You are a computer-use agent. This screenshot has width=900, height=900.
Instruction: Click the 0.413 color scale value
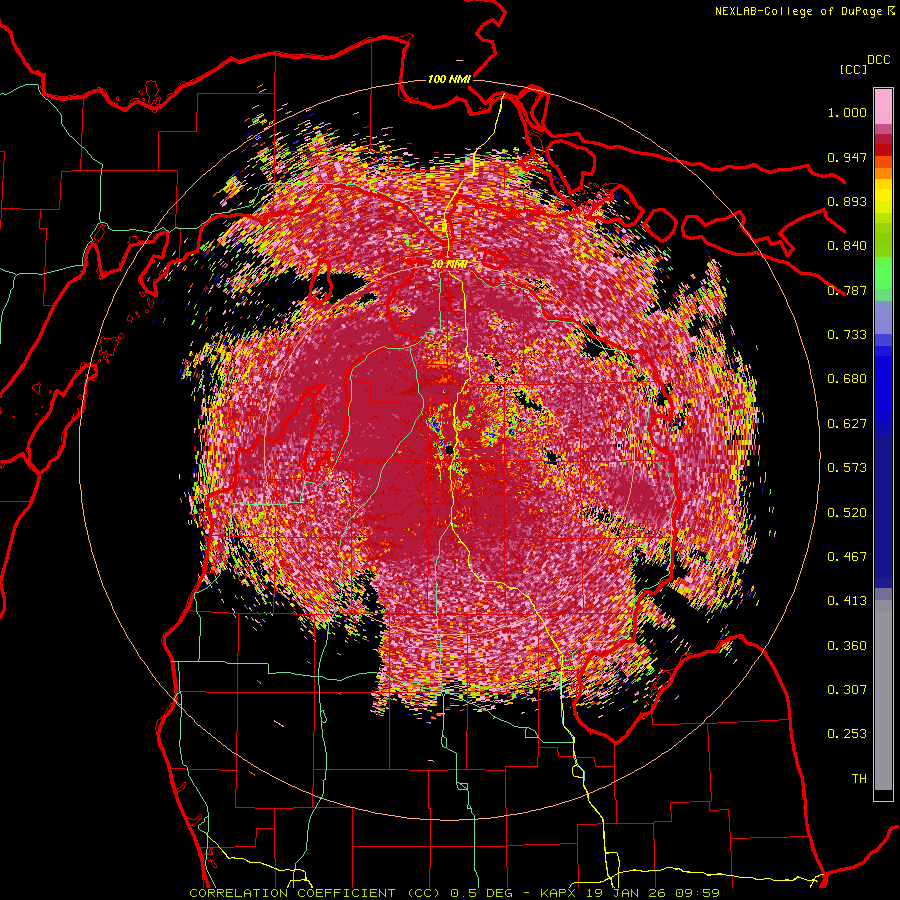[847, 601]
